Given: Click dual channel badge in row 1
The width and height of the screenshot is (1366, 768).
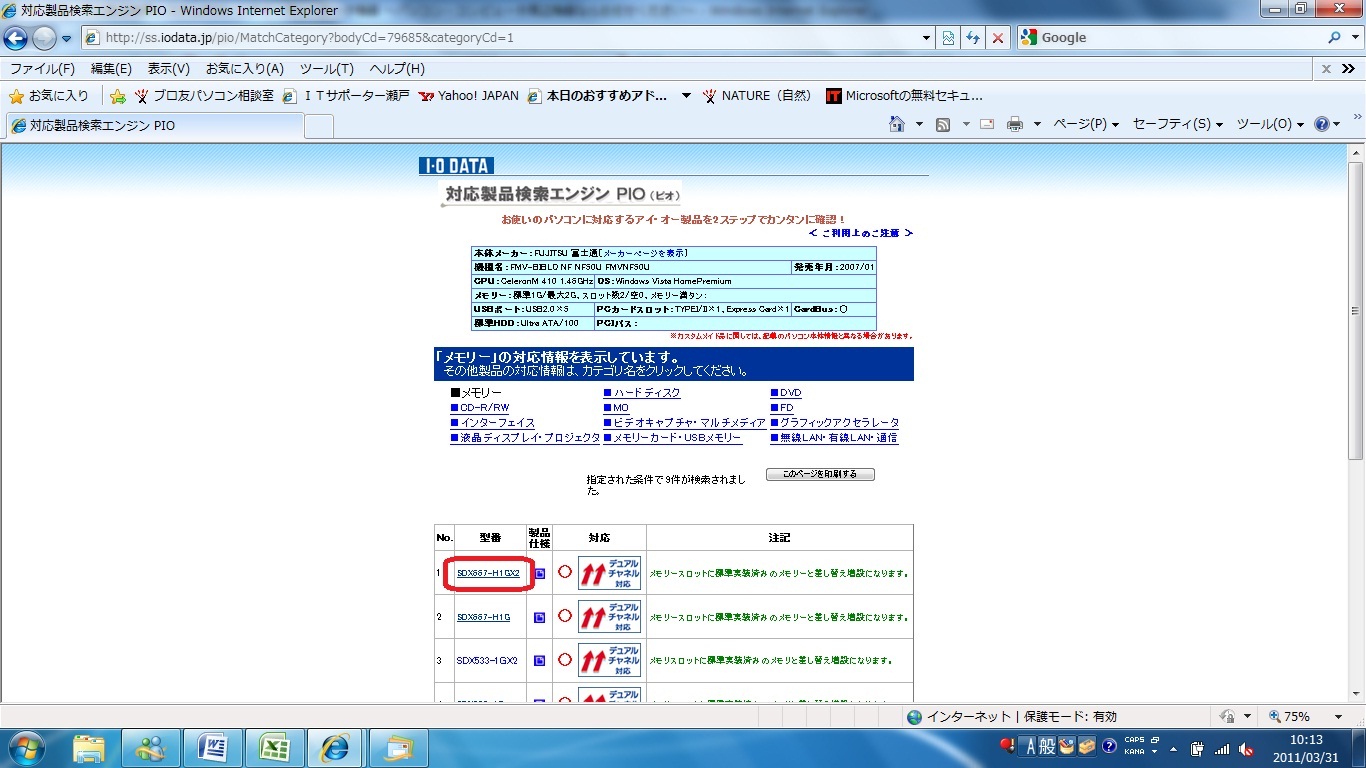Looking at the screenshot, I should (x=609, y=573).
